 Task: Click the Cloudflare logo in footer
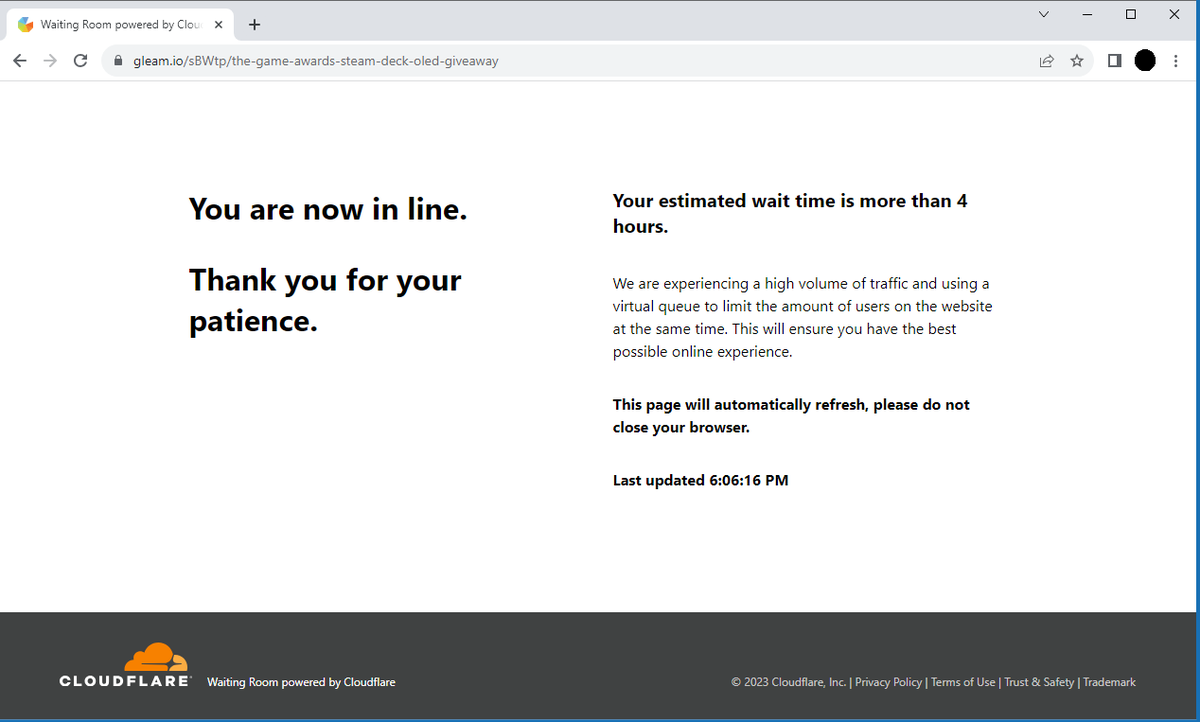[125, 665]
